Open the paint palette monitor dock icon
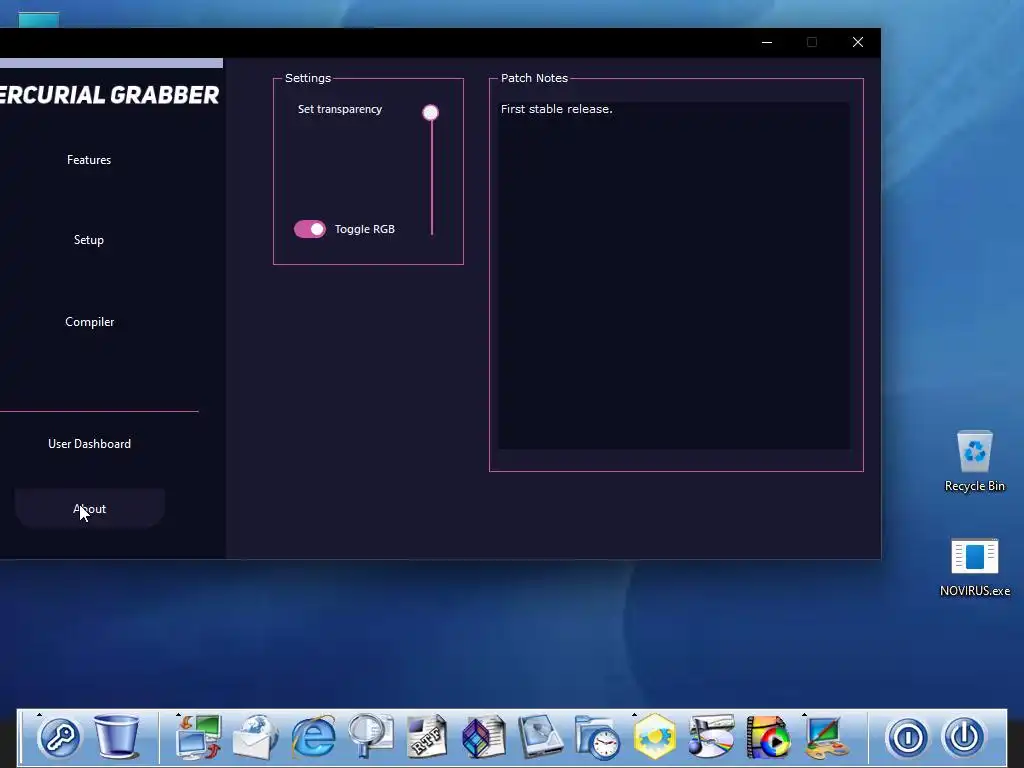 point(825,738)
